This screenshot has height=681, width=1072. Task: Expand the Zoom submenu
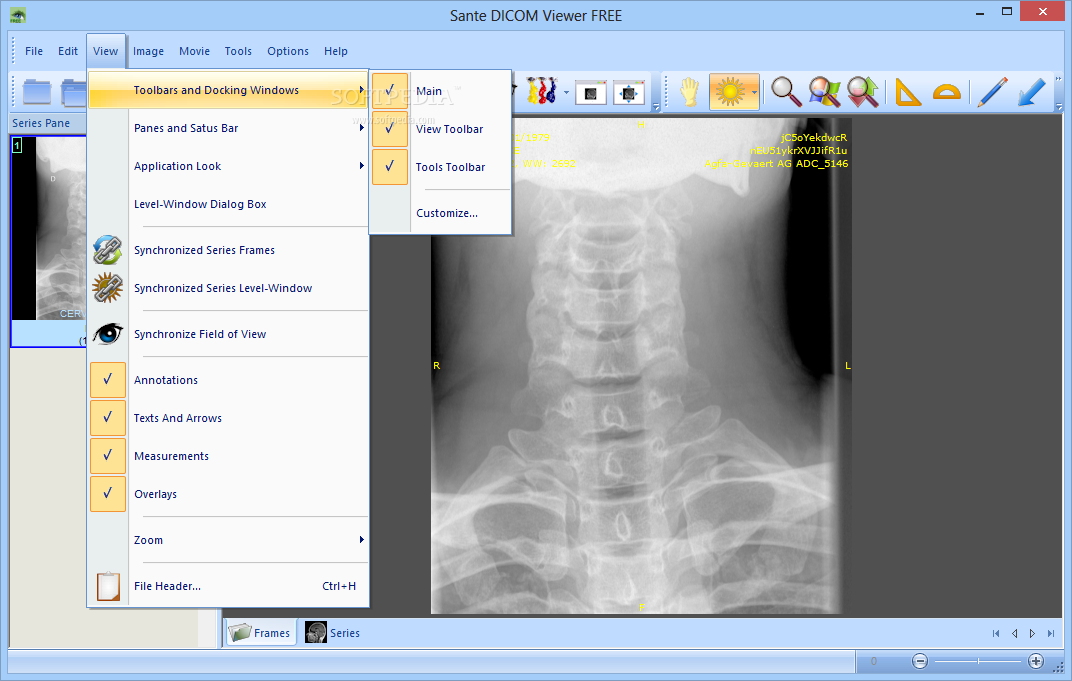(x=229, y=540)
